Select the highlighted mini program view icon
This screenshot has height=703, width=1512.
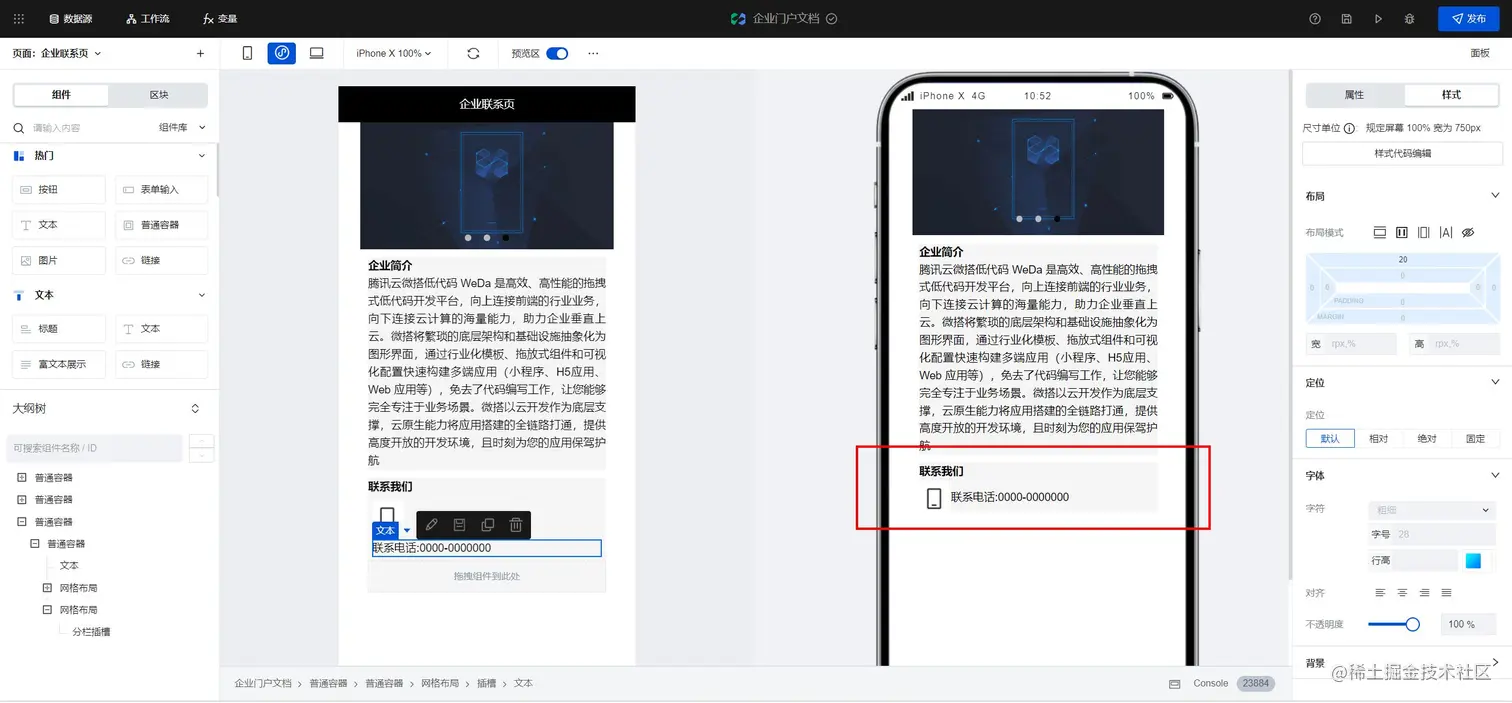(x=282, y=53)
